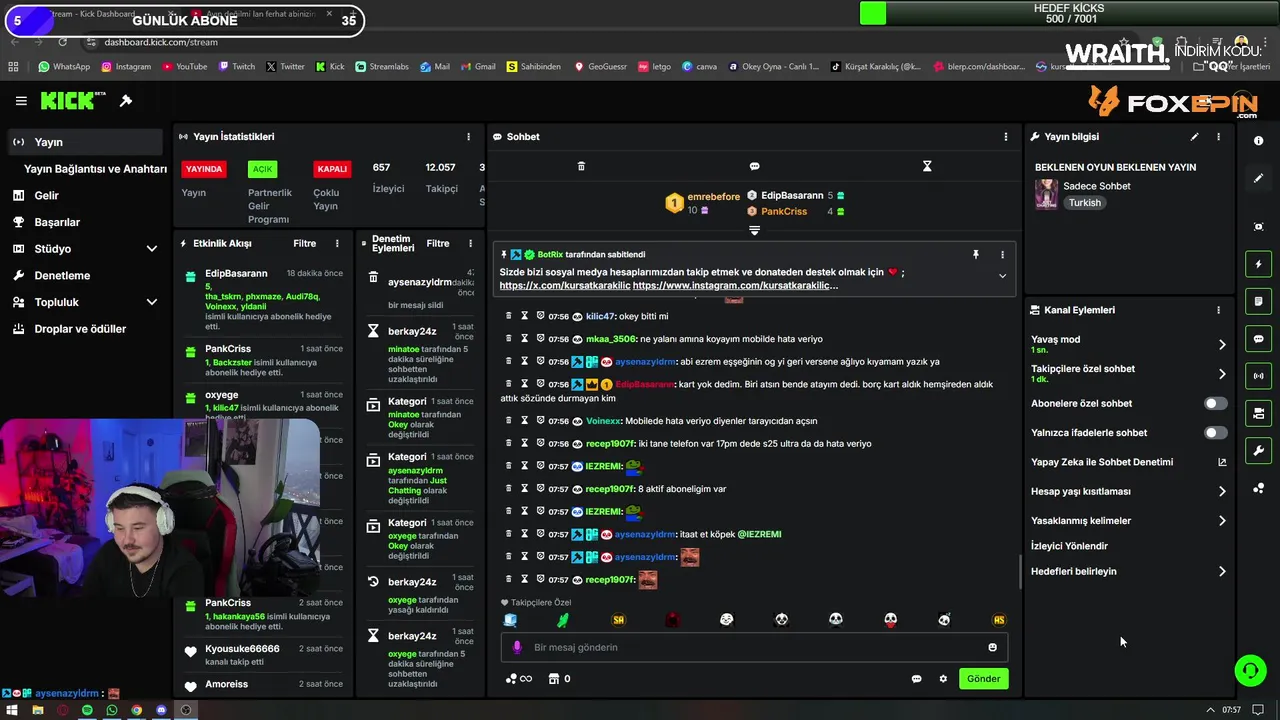Click the purple microphone icon in message box
Image resolution: width=1280 pixels, height=720 pixels.
pos(517,647)
